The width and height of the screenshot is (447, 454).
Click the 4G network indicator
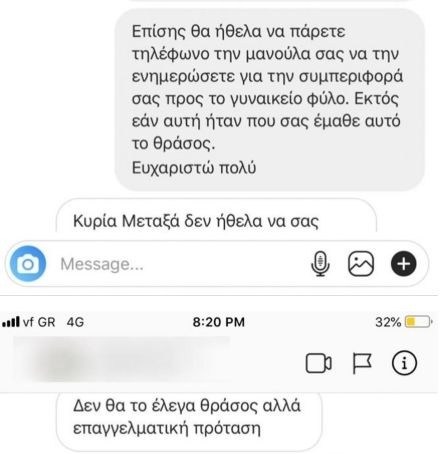[75, 322]
